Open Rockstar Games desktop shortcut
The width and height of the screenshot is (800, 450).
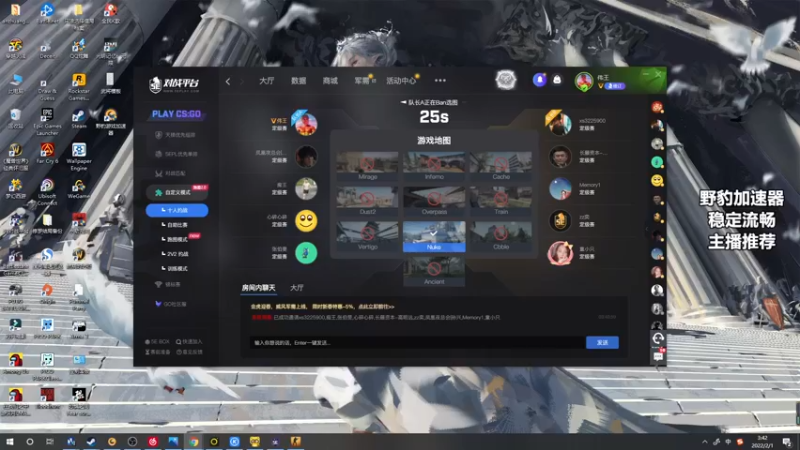click(x=79, y=87)
